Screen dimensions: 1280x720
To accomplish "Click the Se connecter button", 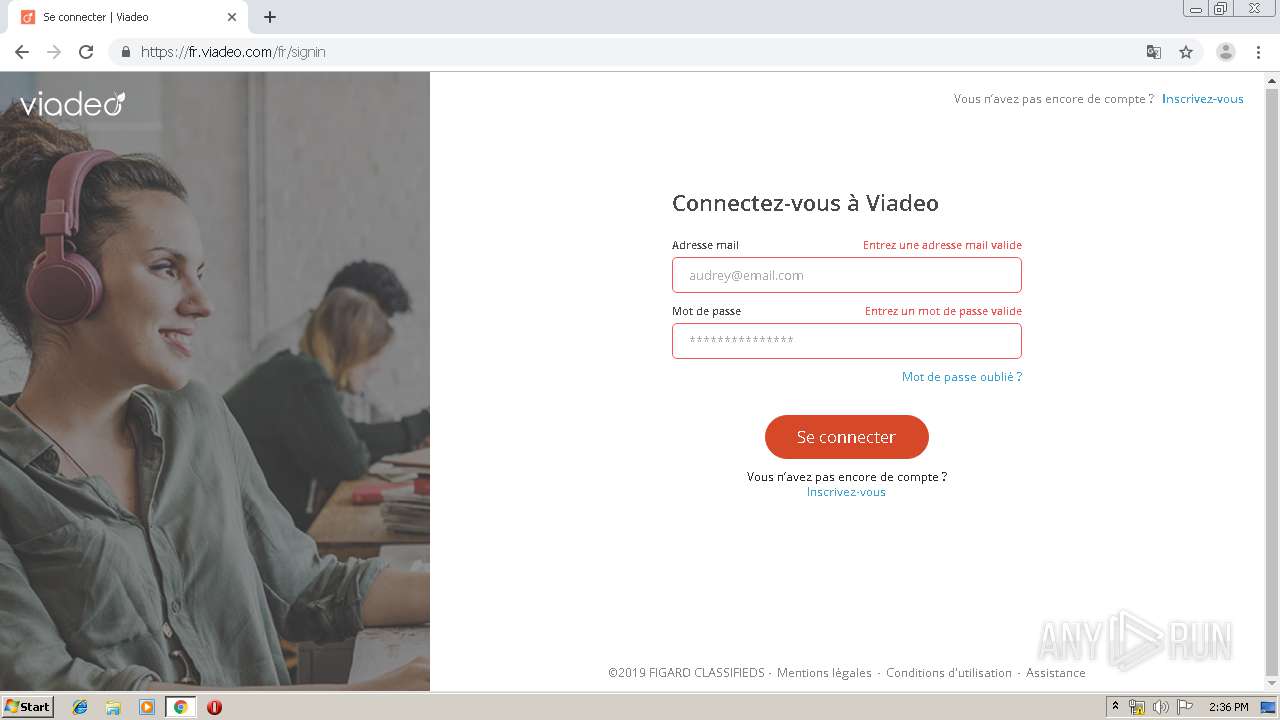I will [x=847, y=437].
